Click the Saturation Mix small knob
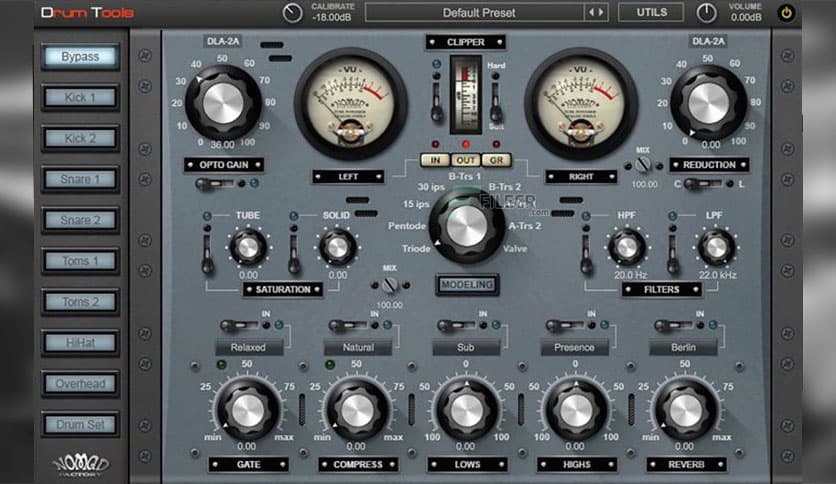This screenshot has width=836, height=484. [390, 285]
